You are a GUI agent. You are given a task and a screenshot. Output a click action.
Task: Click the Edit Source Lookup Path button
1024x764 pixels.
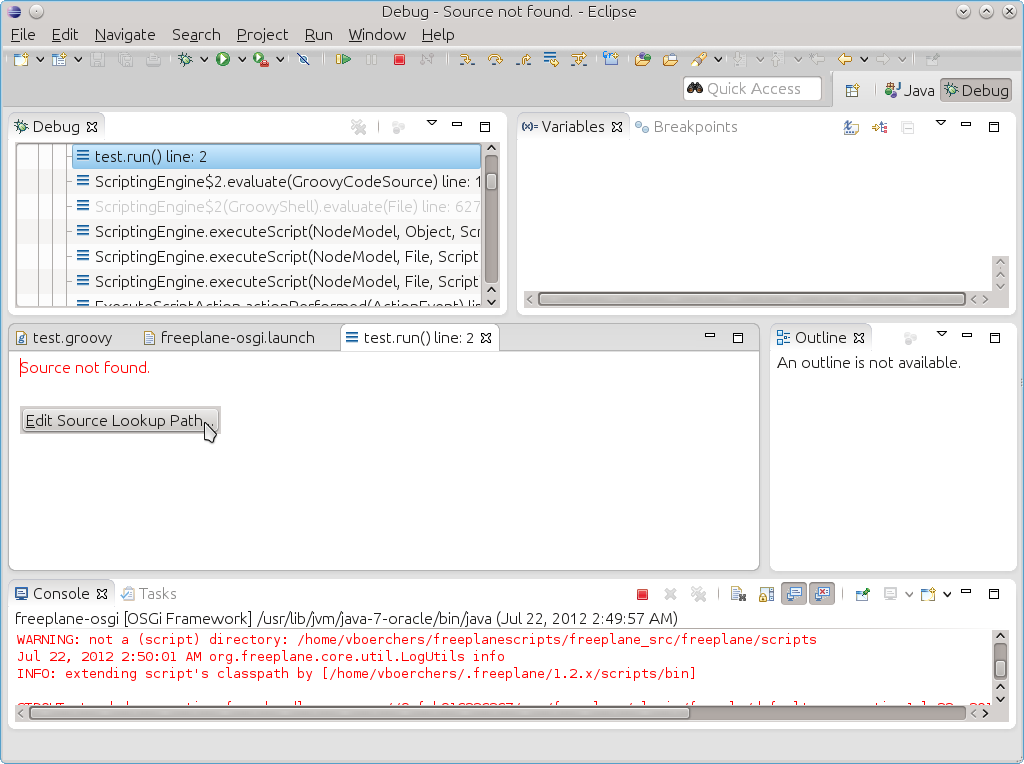[119, 421]
